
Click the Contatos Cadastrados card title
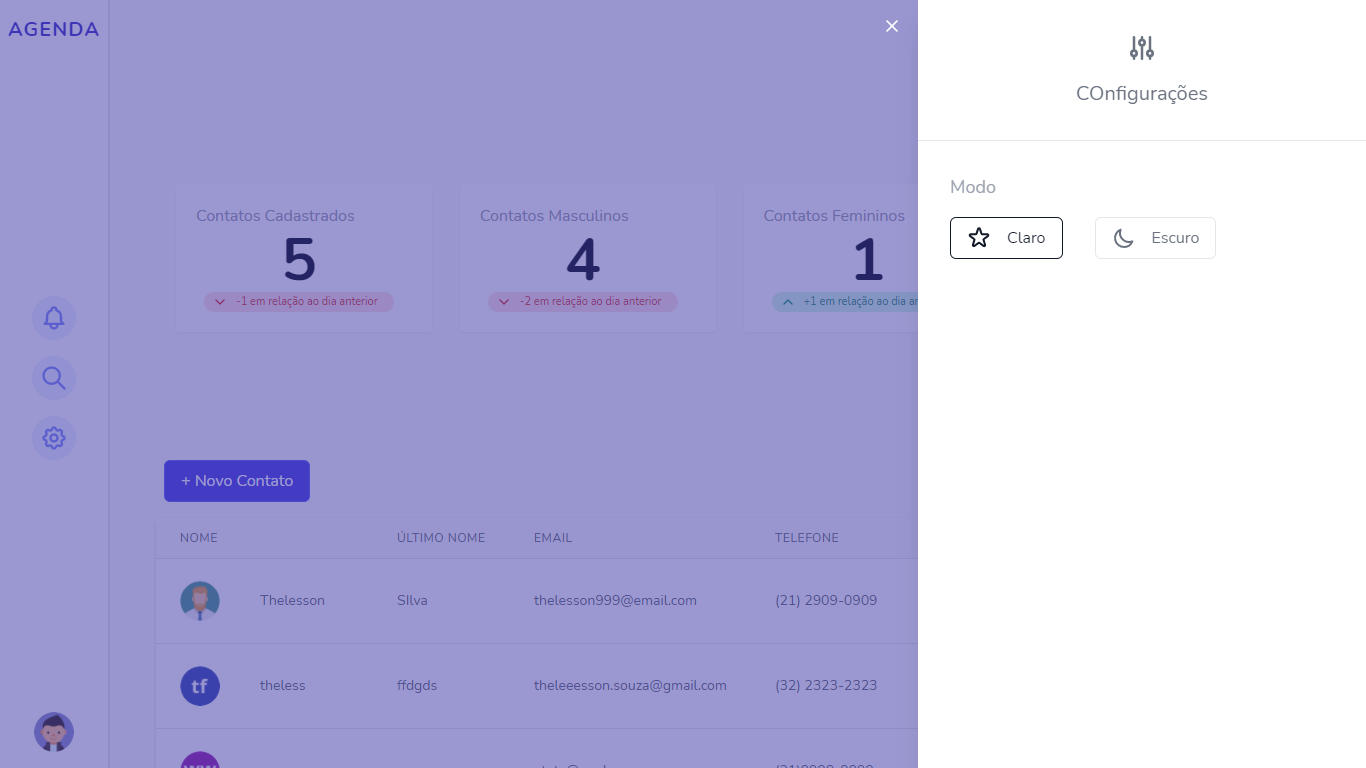point(275,216)
